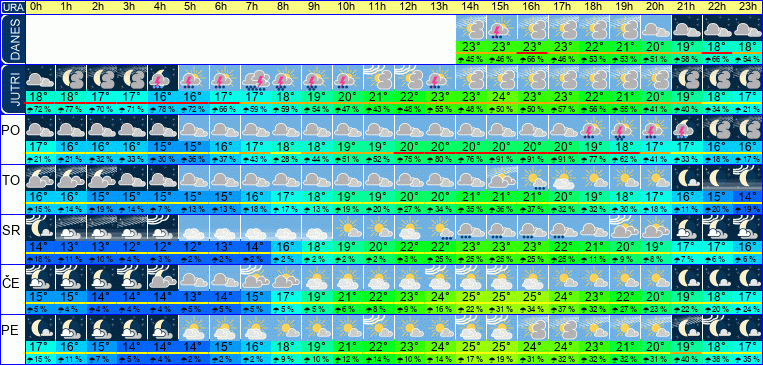Click the 91 % precipitation value for PO at 15h

tap(501, 159)
